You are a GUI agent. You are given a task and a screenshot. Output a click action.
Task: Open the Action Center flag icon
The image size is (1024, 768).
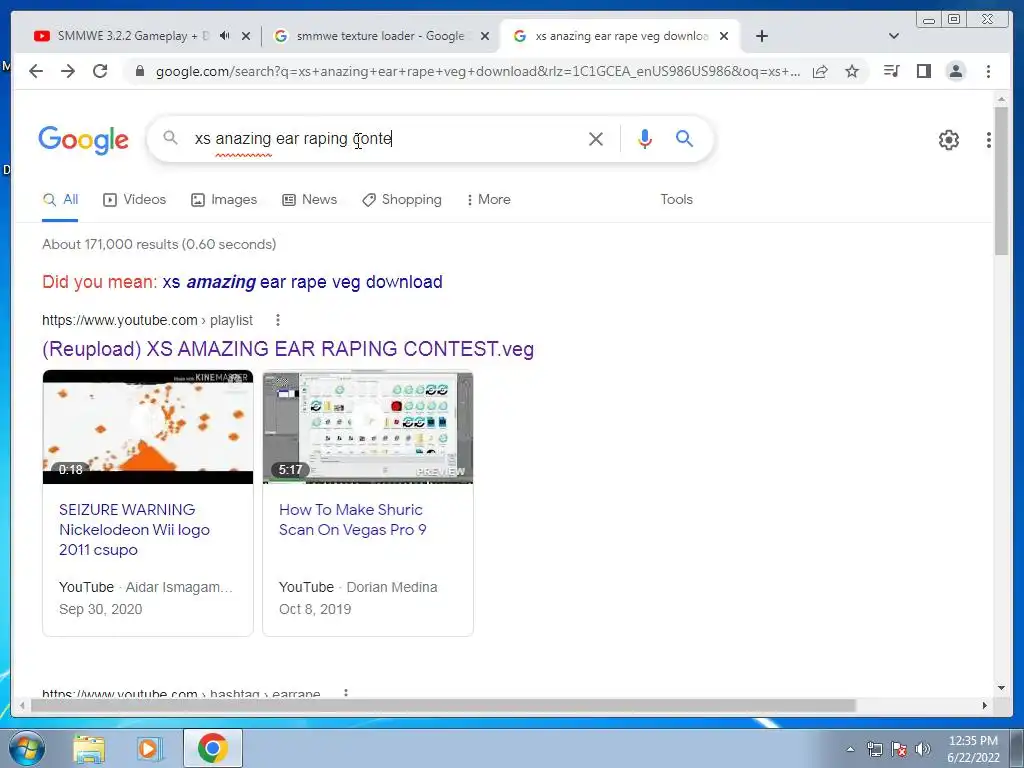(x=899, y=749)
